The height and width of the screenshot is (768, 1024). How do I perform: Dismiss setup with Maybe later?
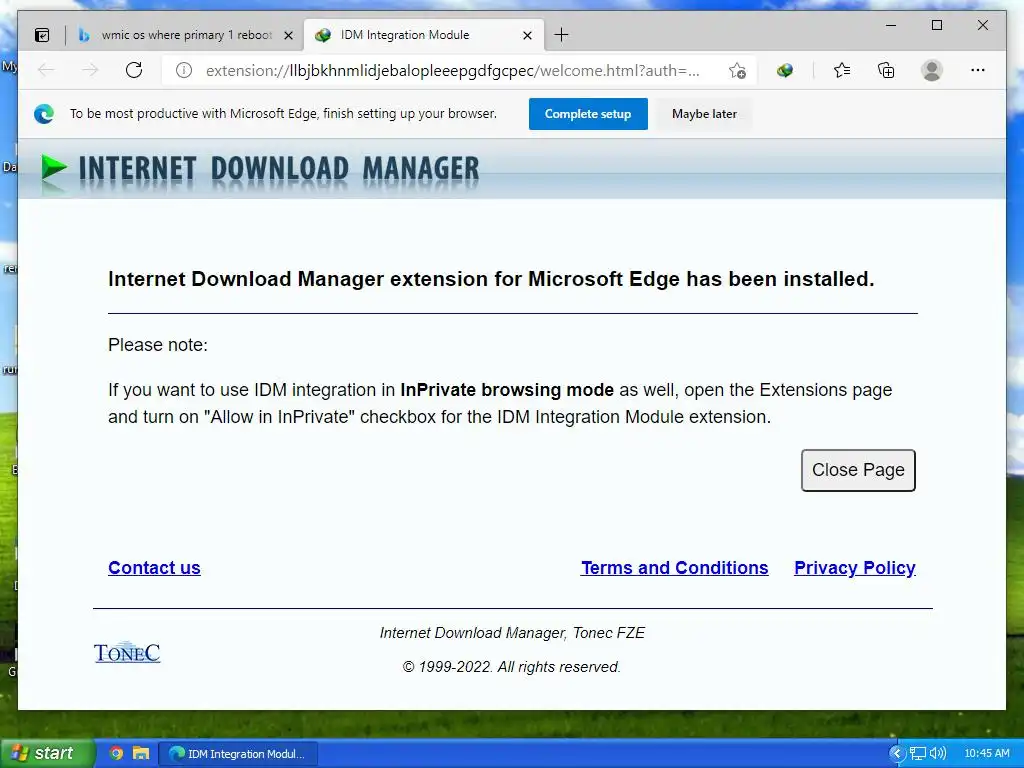pos(704,114)
